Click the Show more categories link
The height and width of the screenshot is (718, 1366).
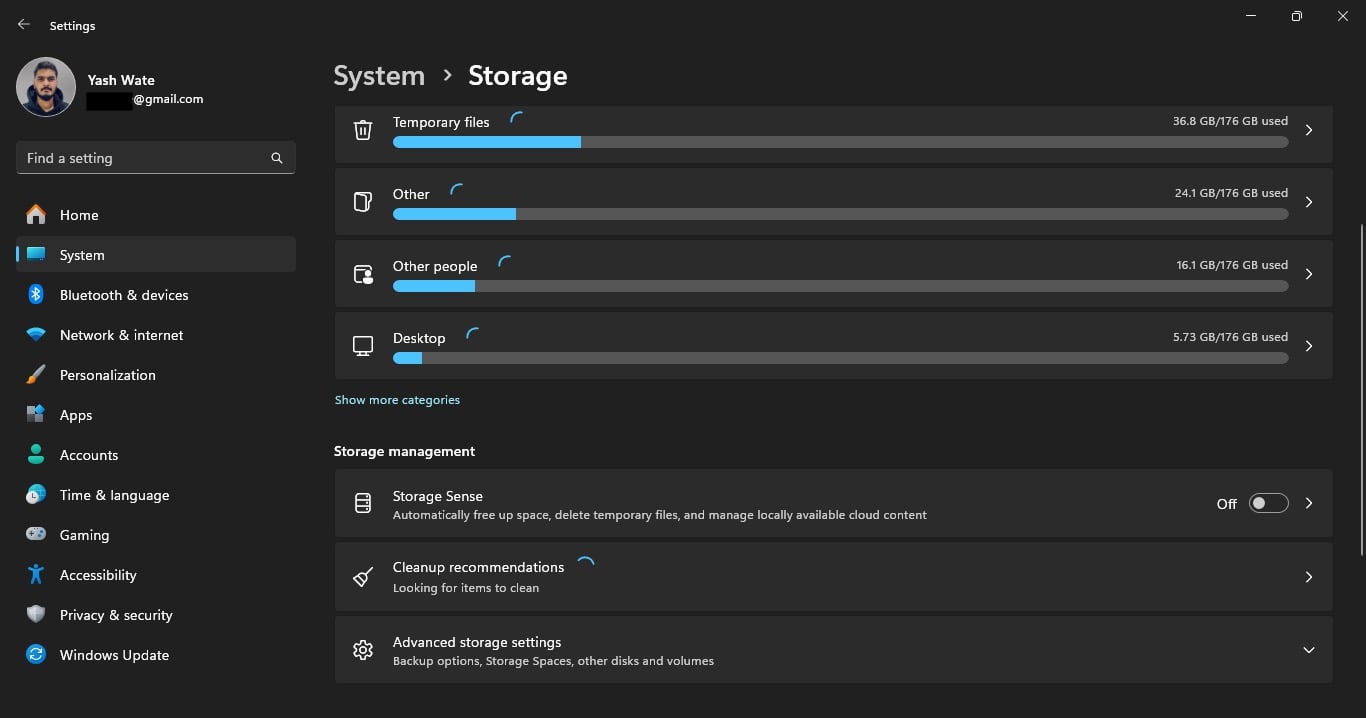397,400
